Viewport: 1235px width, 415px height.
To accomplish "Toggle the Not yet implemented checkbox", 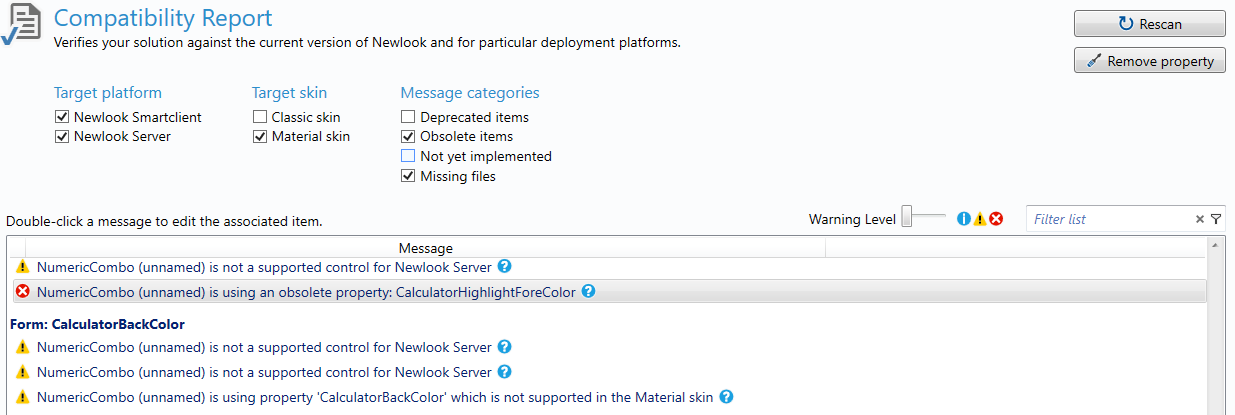I will (x=408, y=156).
